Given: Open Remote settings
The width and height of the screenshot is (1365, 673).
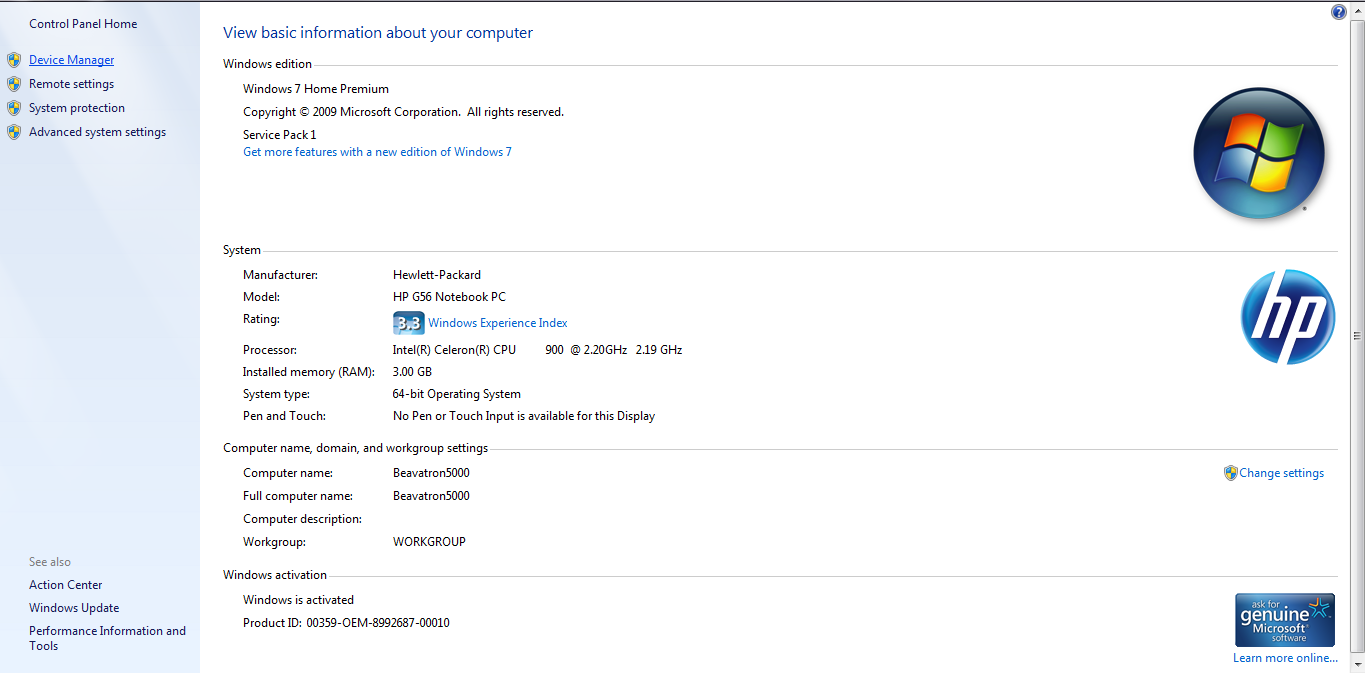Looking at the screenshot, I should tap(71, 84).
